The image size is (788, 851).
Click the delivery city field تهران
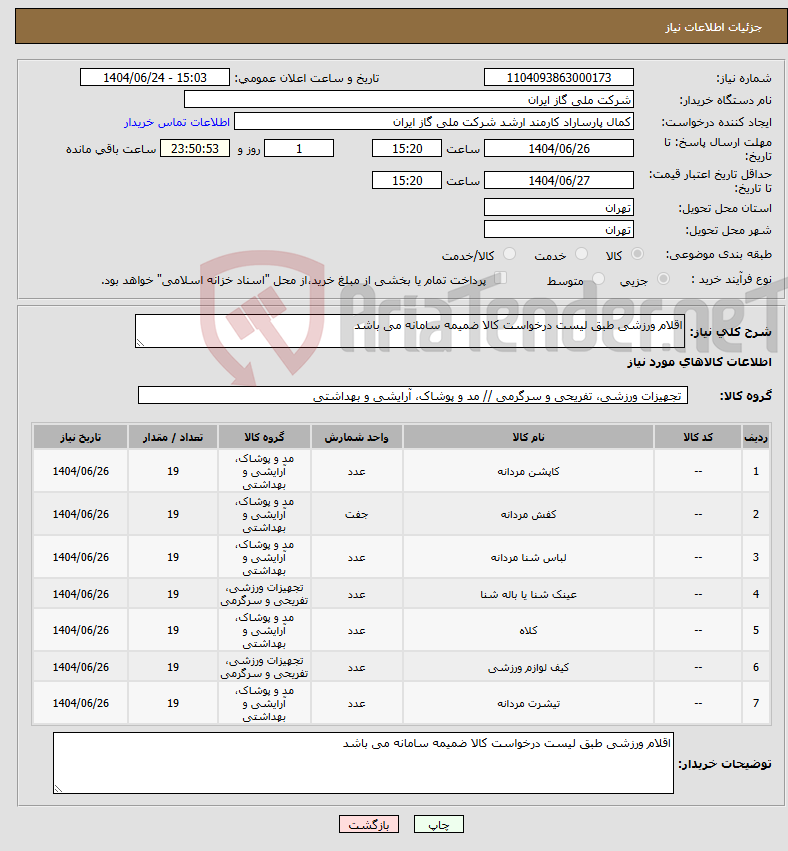pos(558,229)
